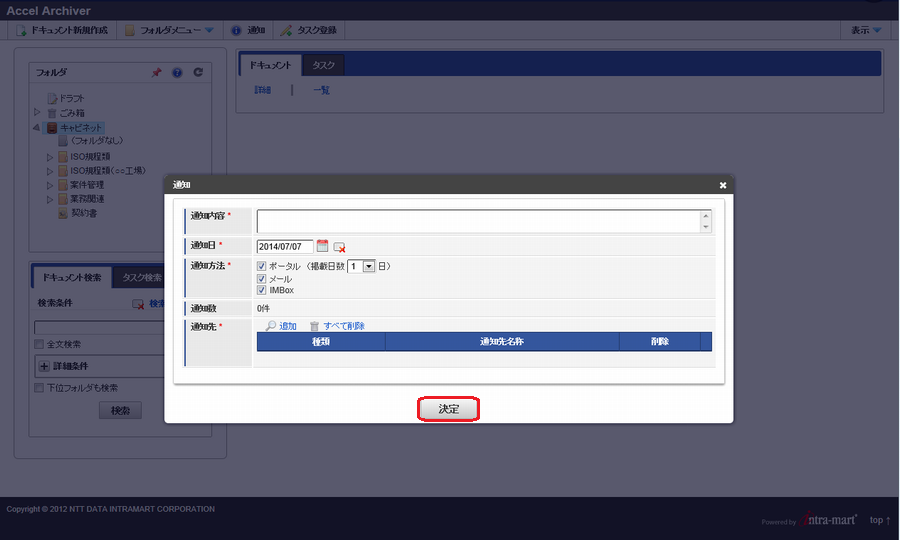This screenshot has width=900, height=540.
Task: Click タスク登録 in the toolbar
Action: tap(309, 30)
